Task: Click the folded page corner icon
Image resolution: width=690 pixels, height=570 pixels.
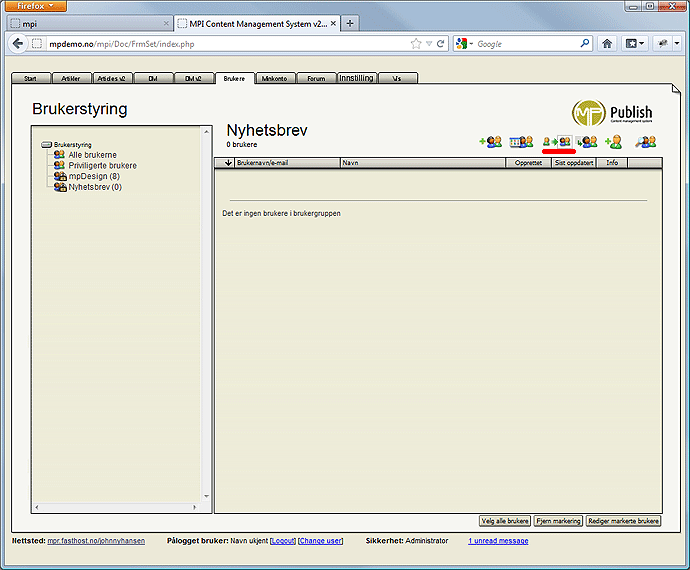Action: click(676, 89)
